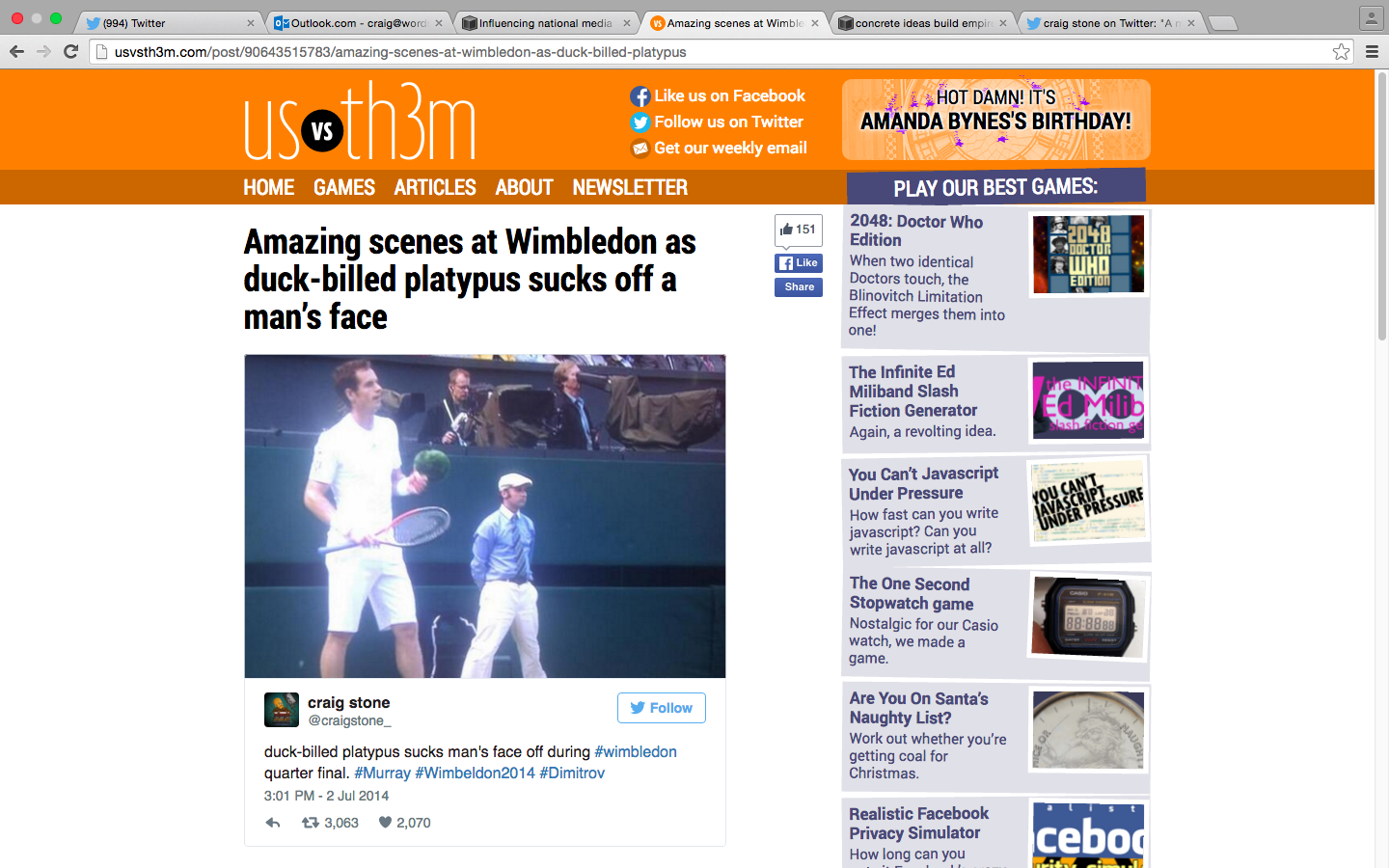This screenshot has width=1389, height=868.
Task: Click the Twitter bird icon in the header
Action: [640, 122]
